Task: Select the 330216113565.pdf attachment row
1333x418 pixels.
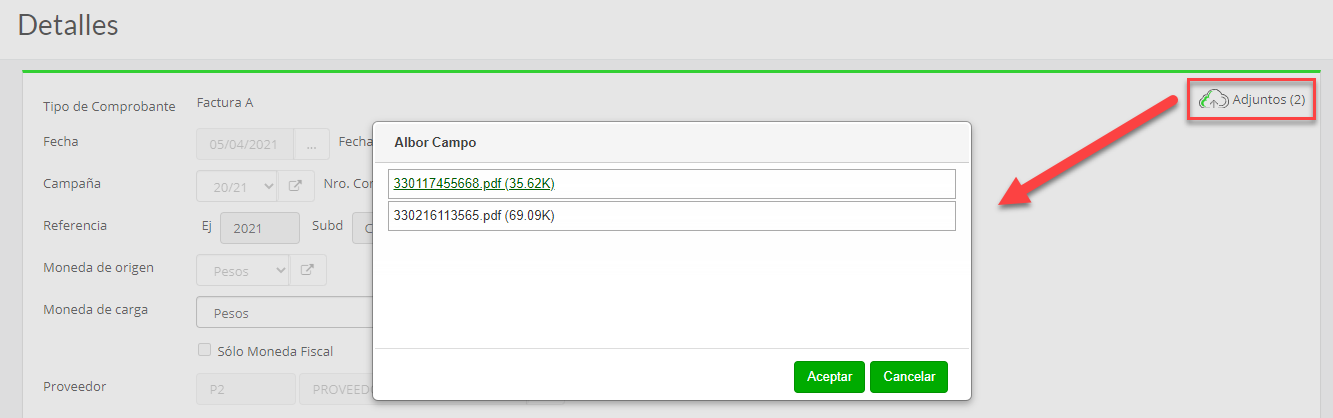Action: pyautogui.click(x=672, y=216)
